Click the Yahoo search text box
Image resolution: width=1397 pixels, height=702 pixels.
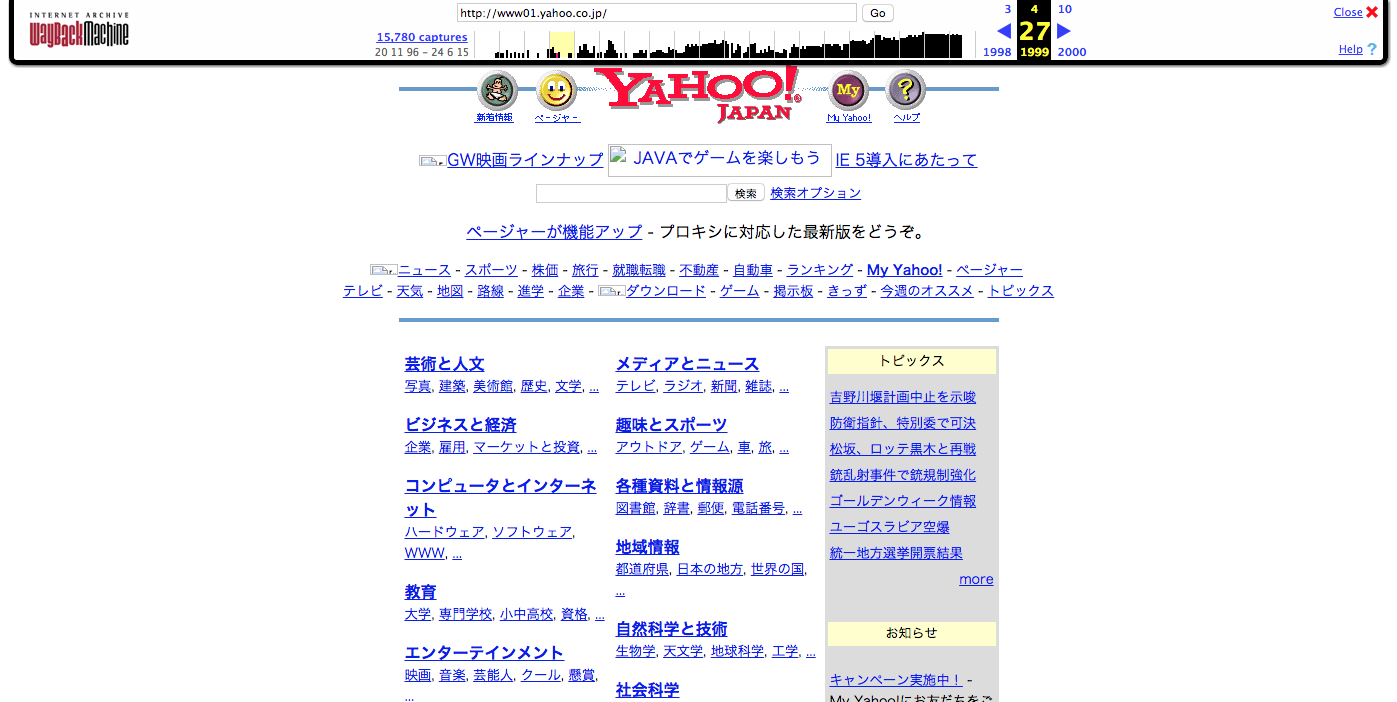click(631, 193)
